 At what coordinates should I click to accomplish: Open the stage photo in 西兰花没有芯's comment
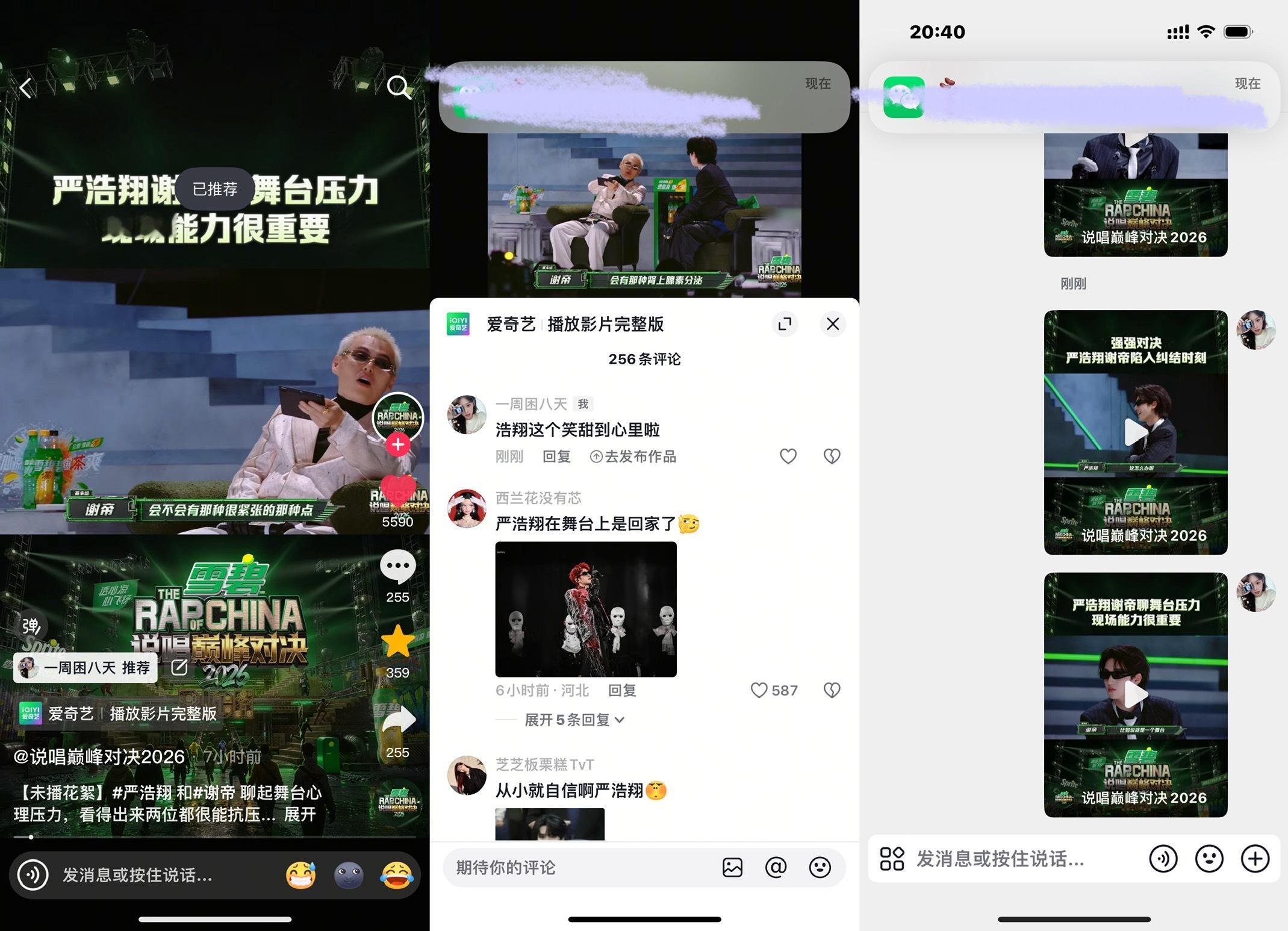tap(586, 609)
